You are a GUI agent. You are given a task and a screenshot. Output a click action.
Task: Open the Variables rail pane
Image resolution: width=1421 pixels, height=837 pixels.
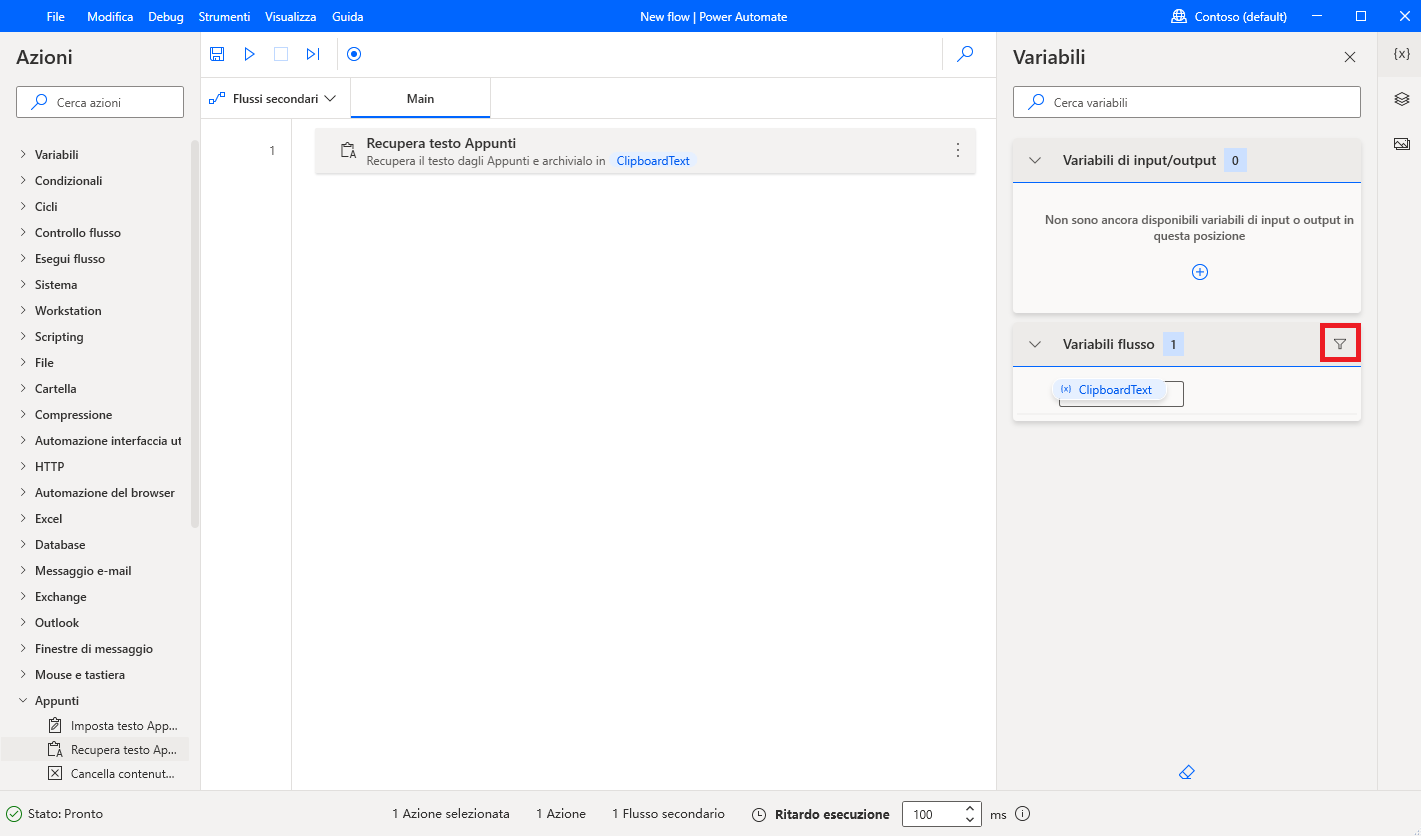click(1401, 55)
